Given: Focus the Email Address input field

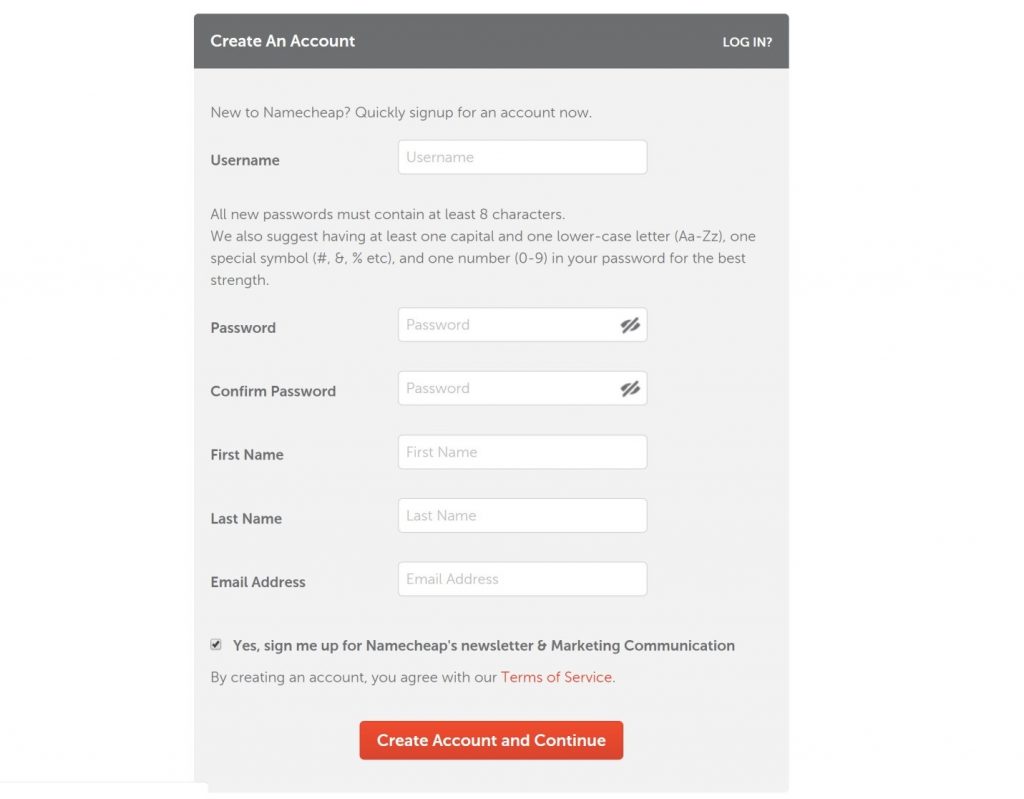Looking at the screenshot, I should (x=522, y=579).
